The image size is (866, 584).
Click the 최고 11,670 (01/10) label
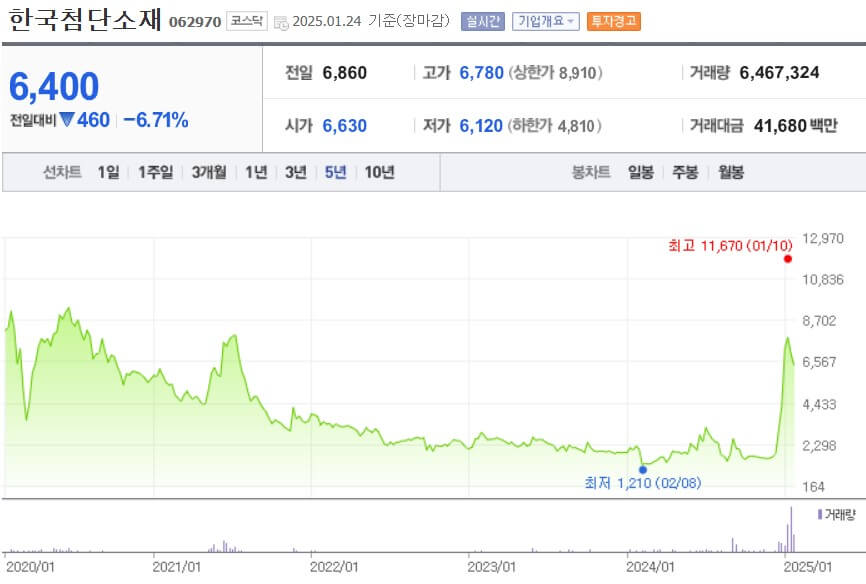[730, 246]
